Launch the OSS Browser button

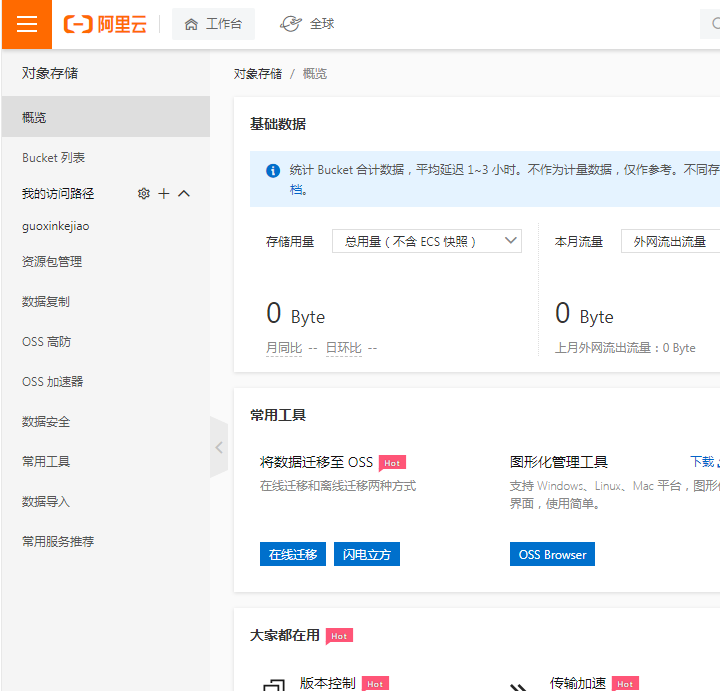[x=552, y=554]
